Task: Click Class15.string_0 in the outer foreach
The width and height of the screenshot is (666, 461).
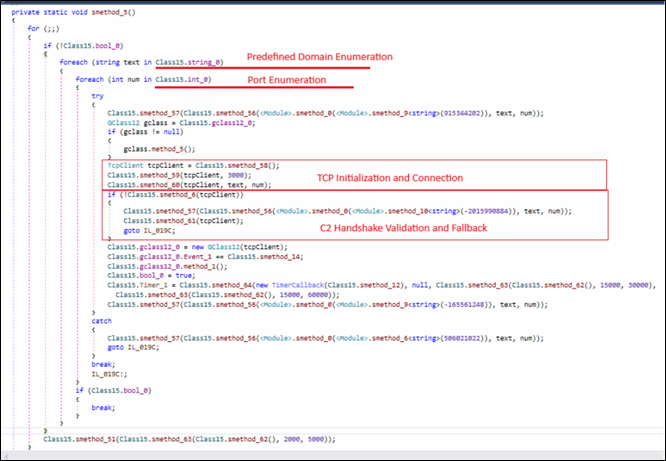Action: point(186,62)
